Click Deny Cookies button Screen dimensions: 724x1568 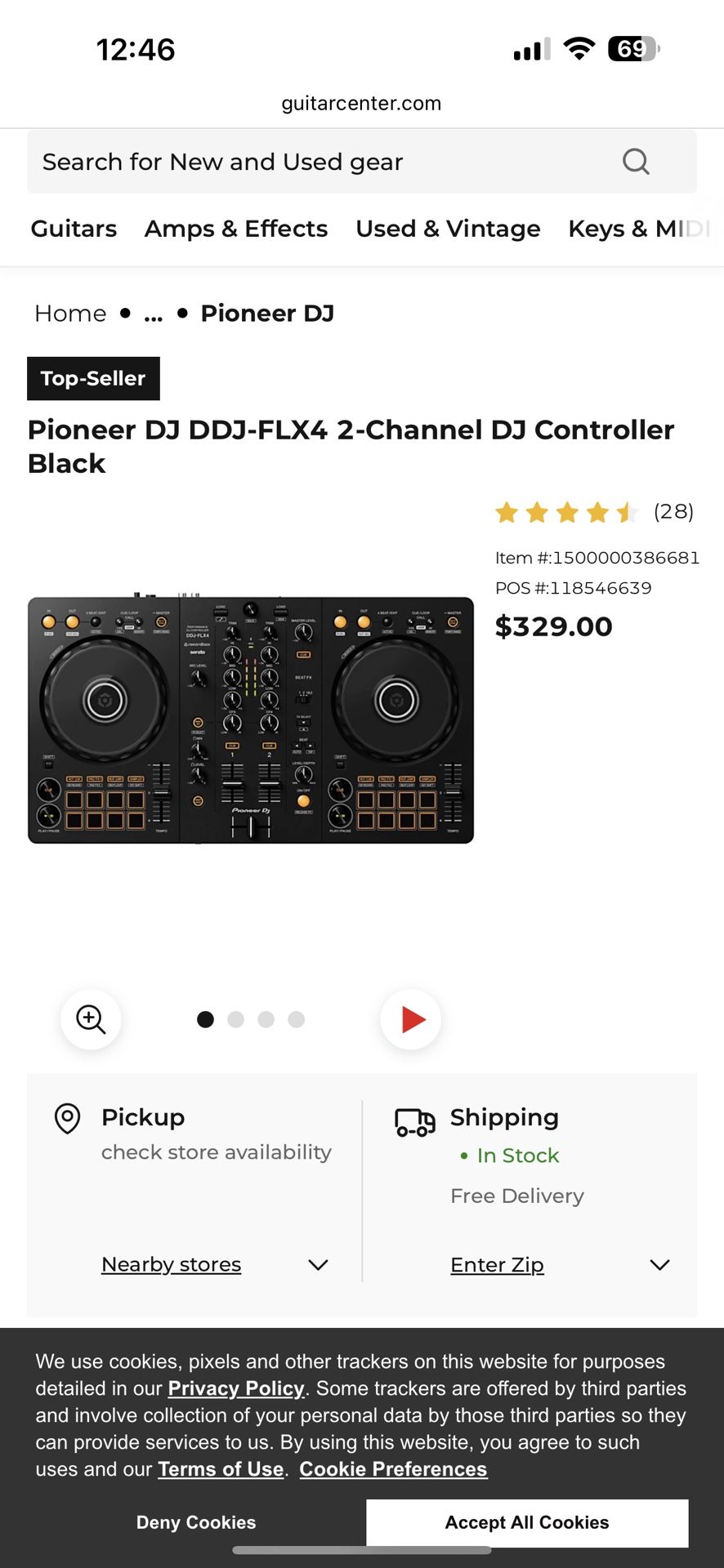(196, 1522)
